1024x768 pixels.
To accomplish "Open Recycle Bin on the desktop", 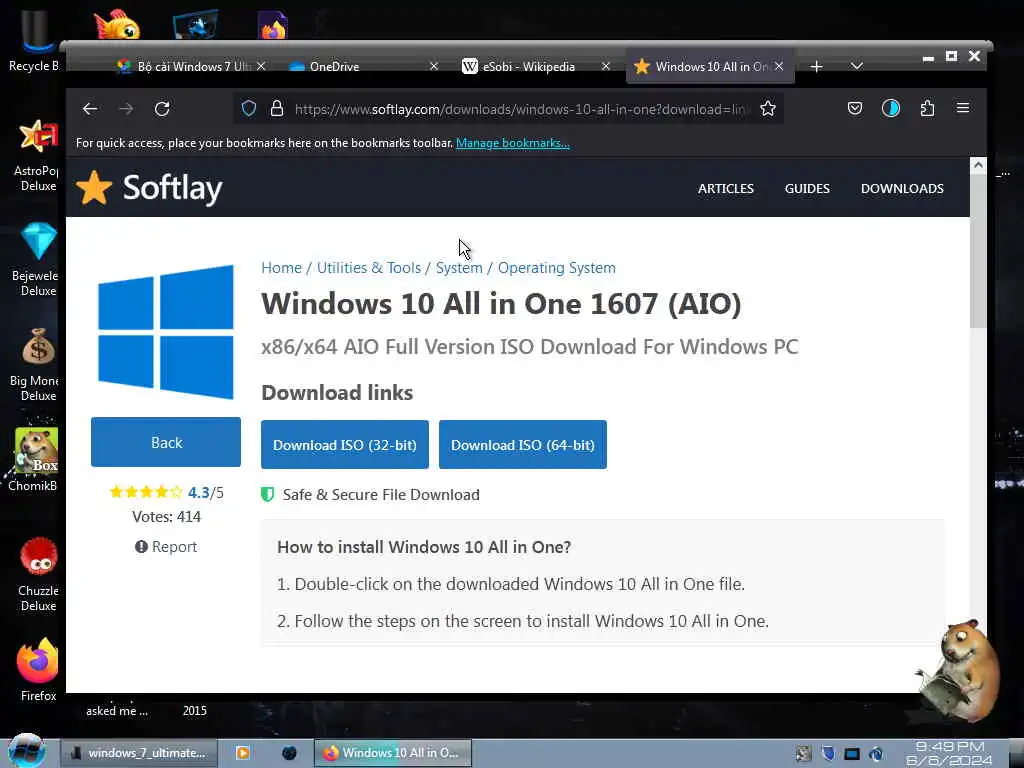I will pos(35,40).
